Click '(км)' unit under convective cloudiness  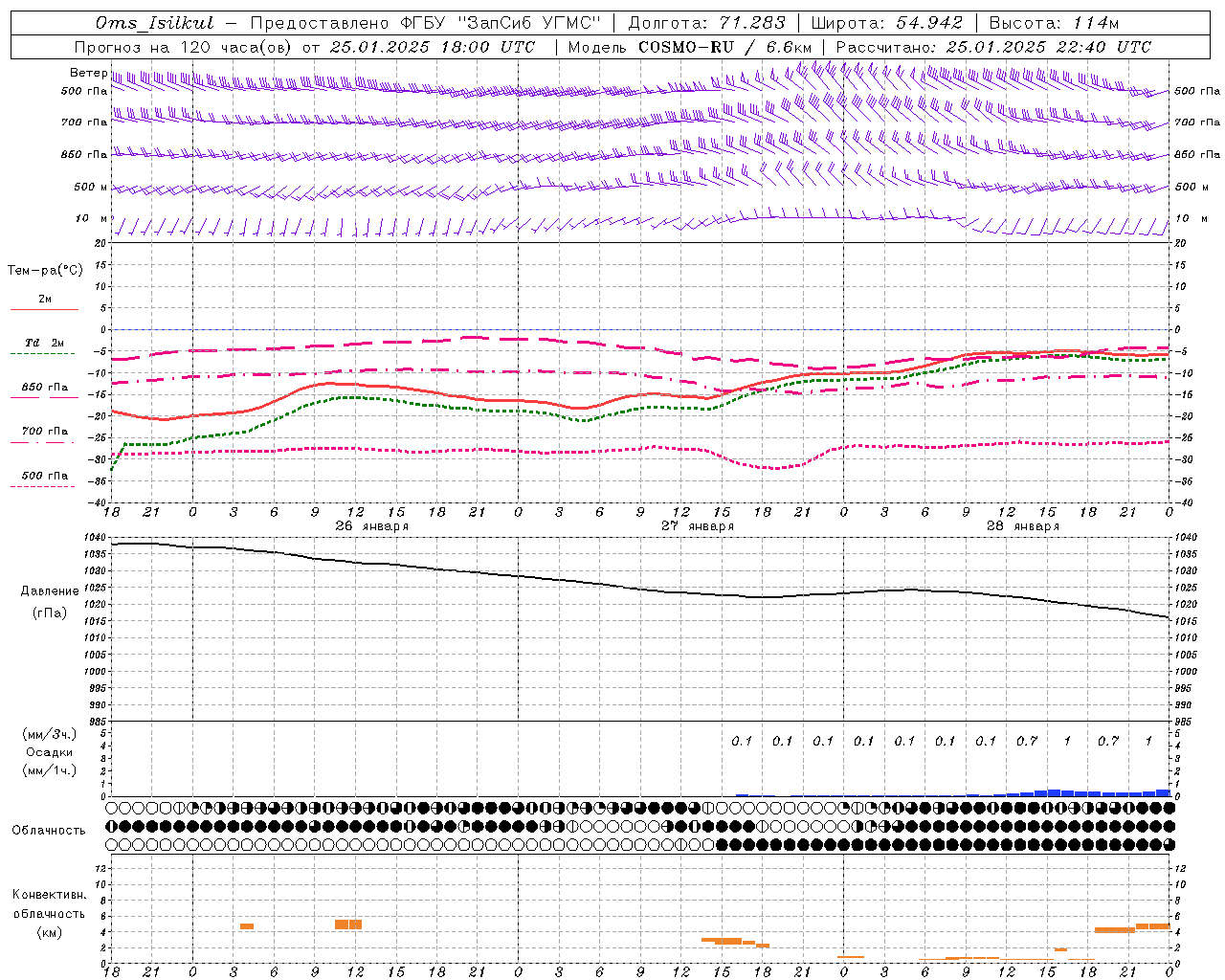click(49, 932)
